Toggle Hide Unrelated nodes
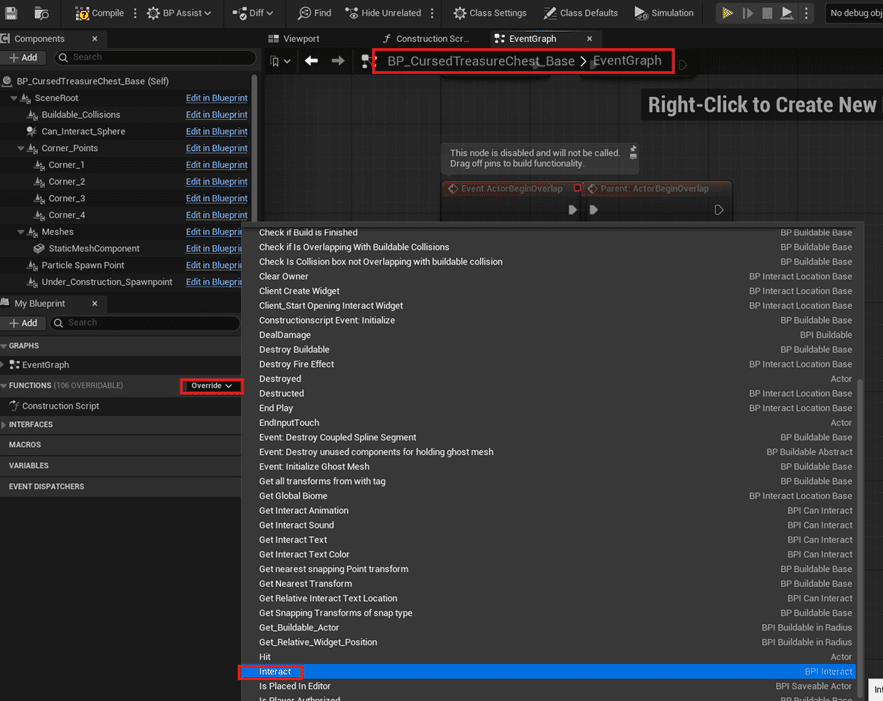The height and width of the screenshot is (701, 883). point(383,12)
